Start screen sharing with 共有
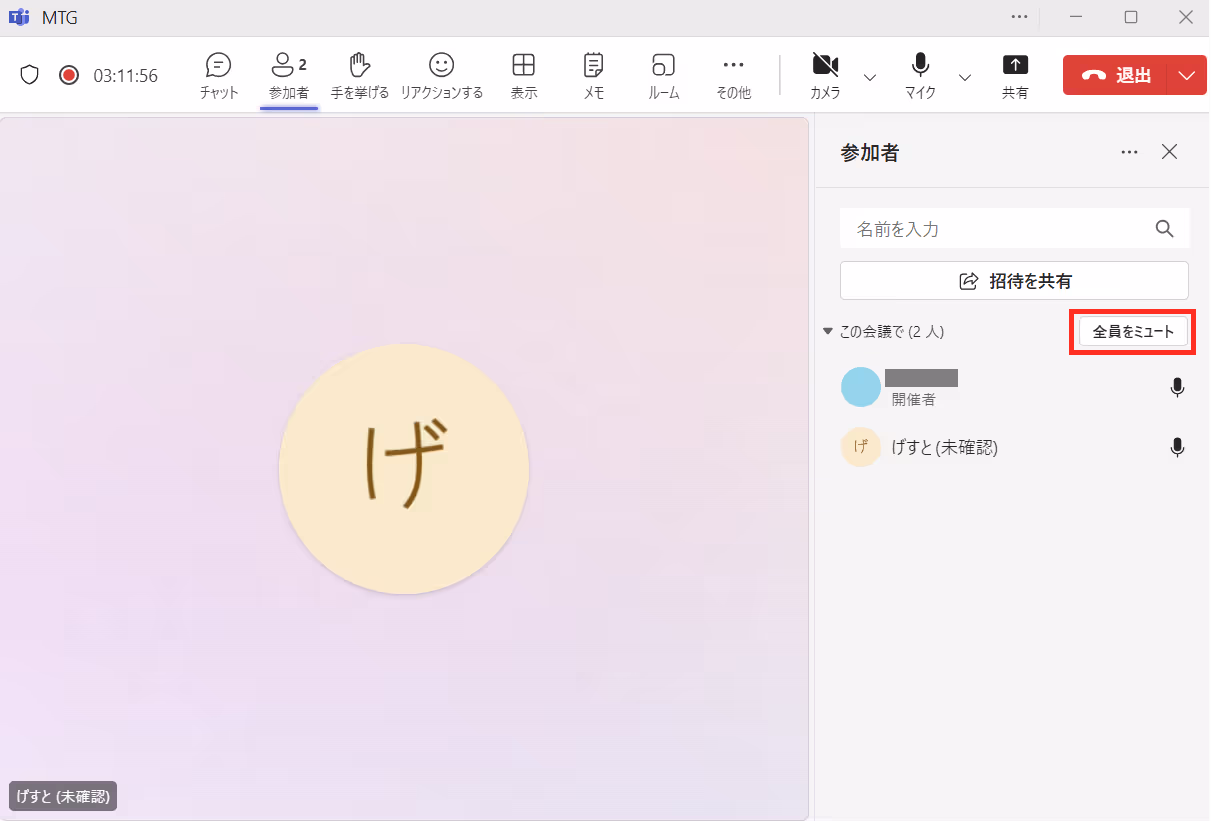The height and width of the screenshot is (827, 1216). click(x=1015, y=76)
